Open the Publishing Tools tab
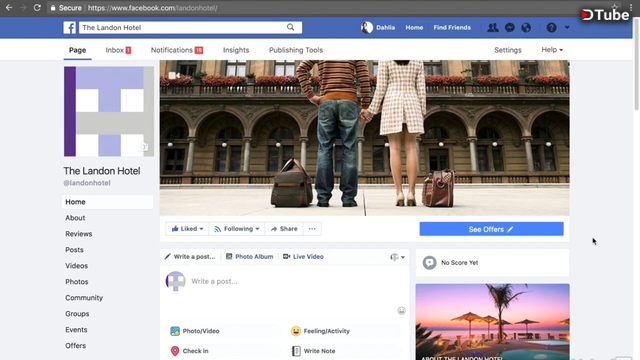 click(x=296, y=50)
